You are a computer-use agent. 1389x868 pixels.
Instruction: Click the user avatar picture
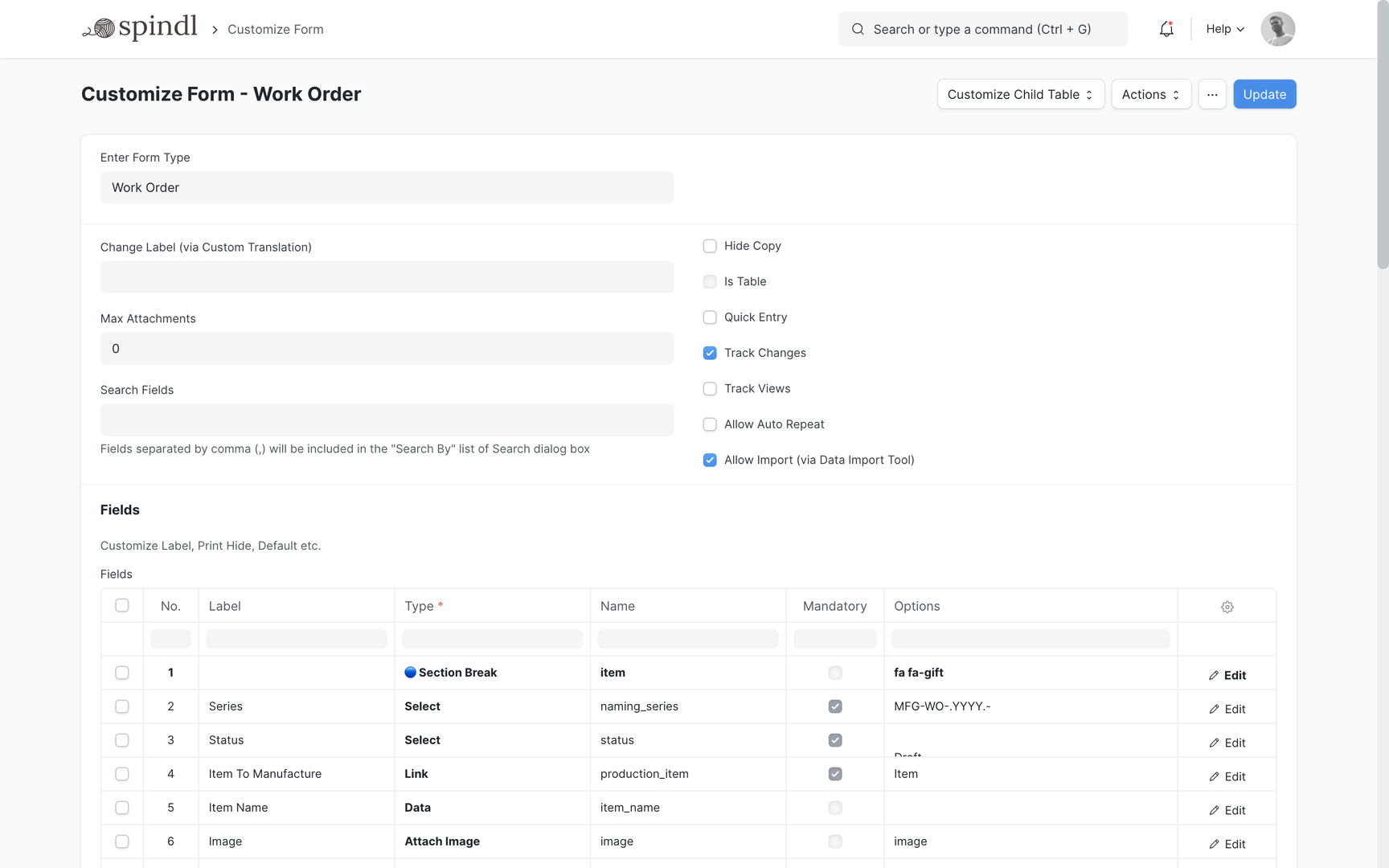coord(1277,29)
